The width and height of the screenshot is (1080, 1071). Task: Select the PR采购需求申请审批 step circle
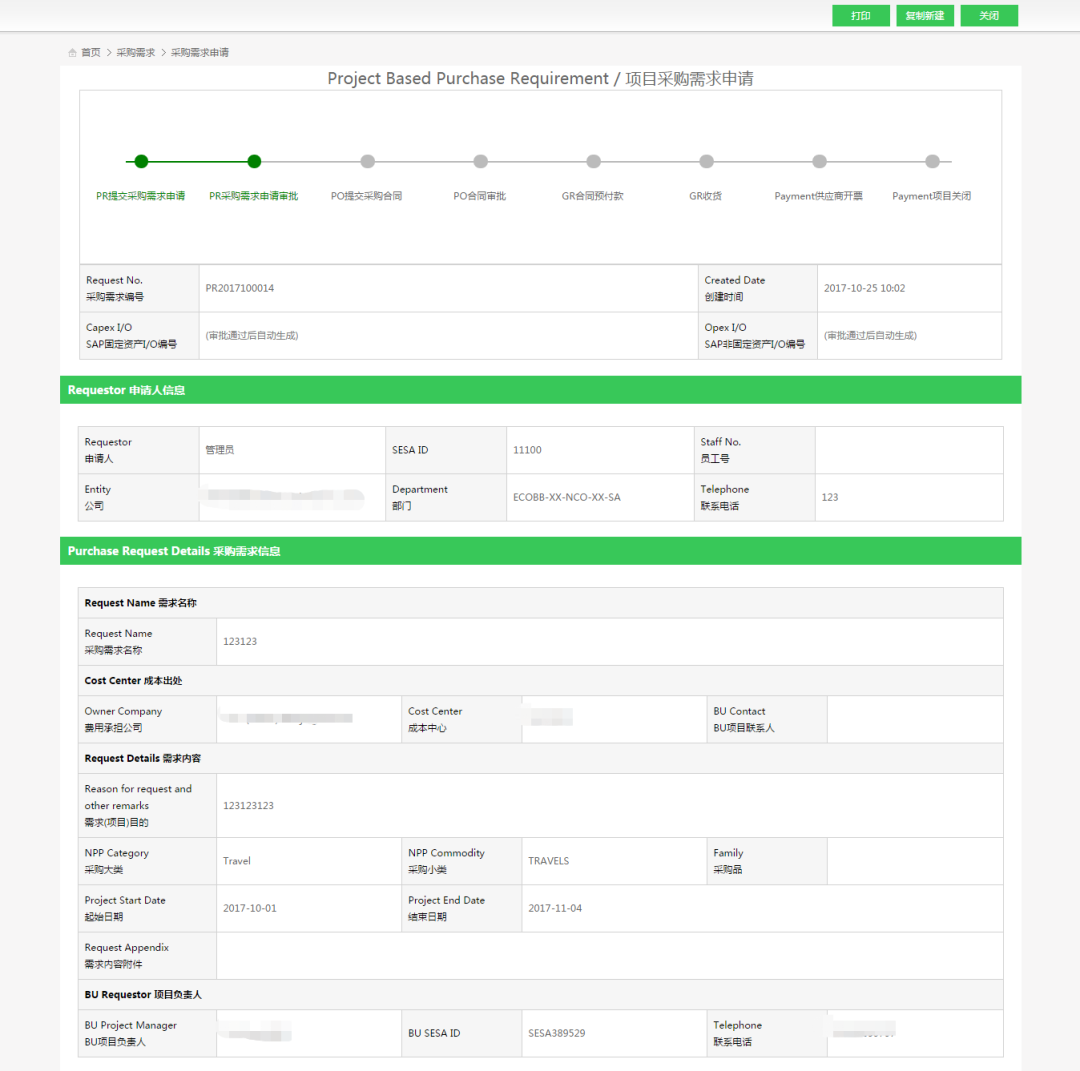pyautogui.click(x=254, y=161)
